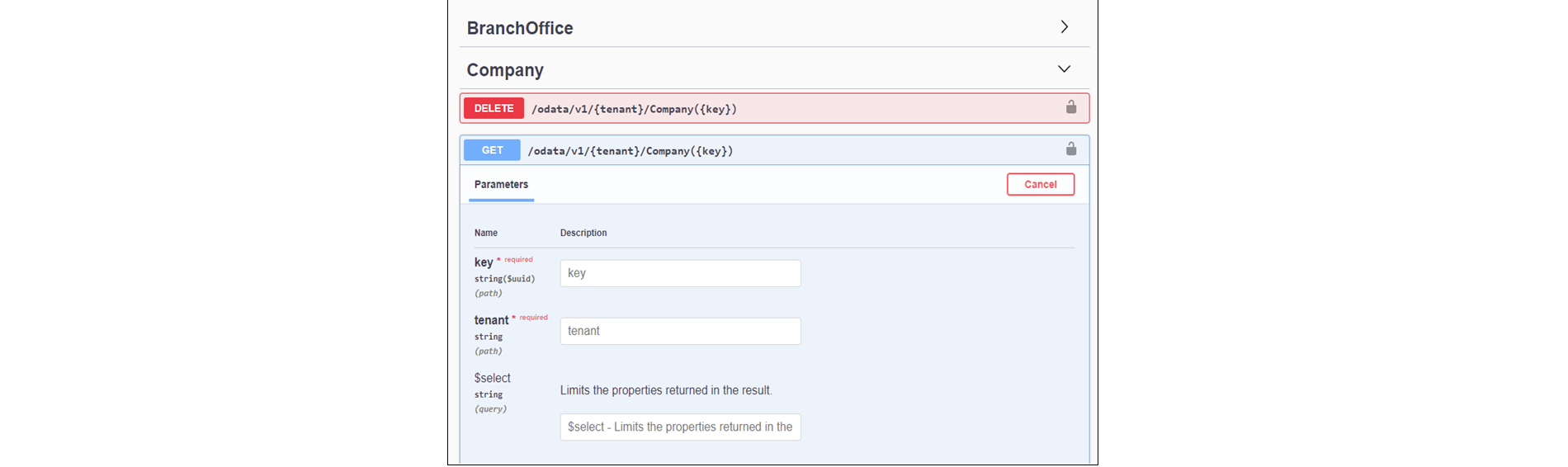Screen dimensions: 1568x467
Task: Click the red DELETE method badge
Action: tap(494, 108)
